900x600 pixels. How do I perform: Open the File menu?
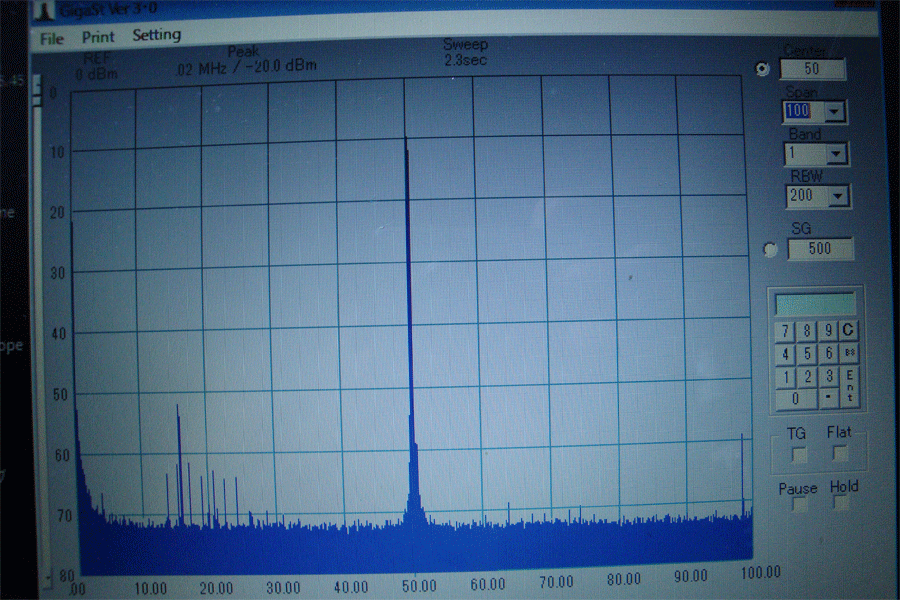52,38
